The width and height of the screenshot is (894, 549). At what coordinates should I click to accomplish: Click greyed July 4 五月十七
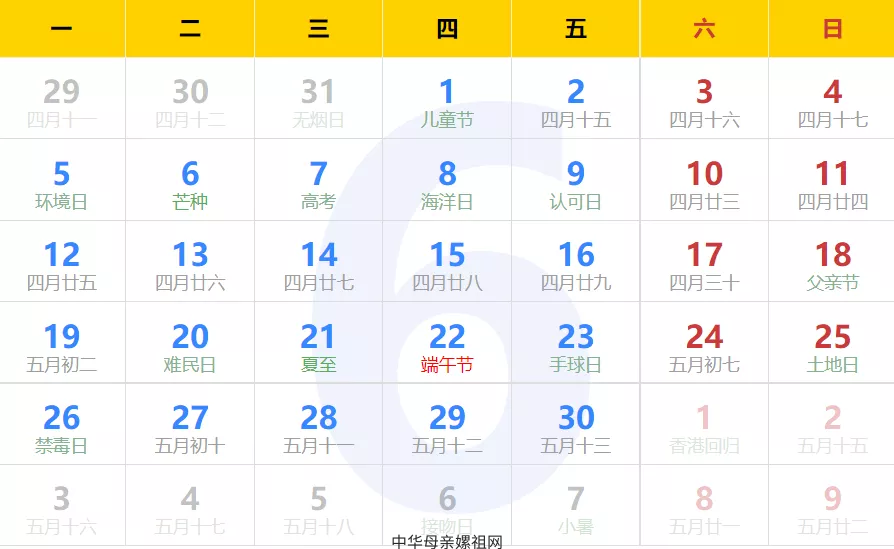click(190, 506)
